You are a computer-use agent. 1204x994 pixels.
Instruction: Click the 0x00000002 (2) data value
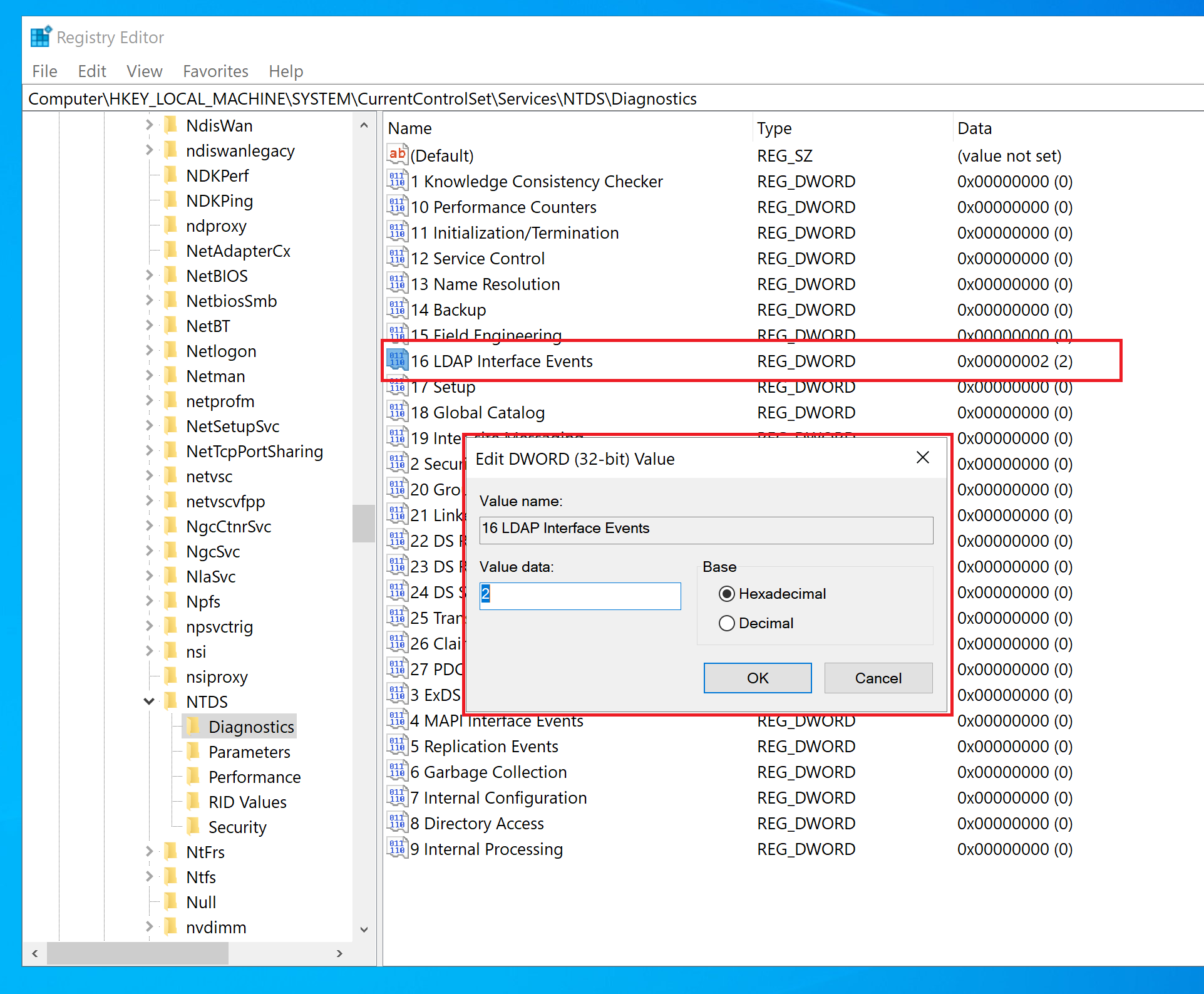(1014, 361)
